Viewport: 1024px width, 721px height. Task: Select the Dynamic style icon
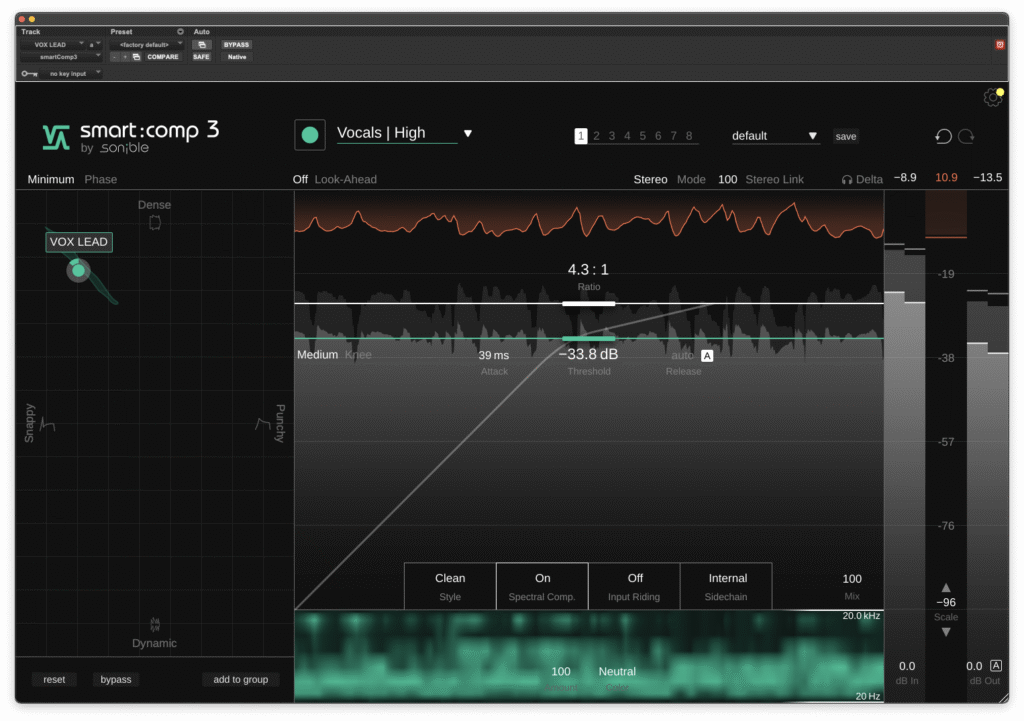[154, 624]
